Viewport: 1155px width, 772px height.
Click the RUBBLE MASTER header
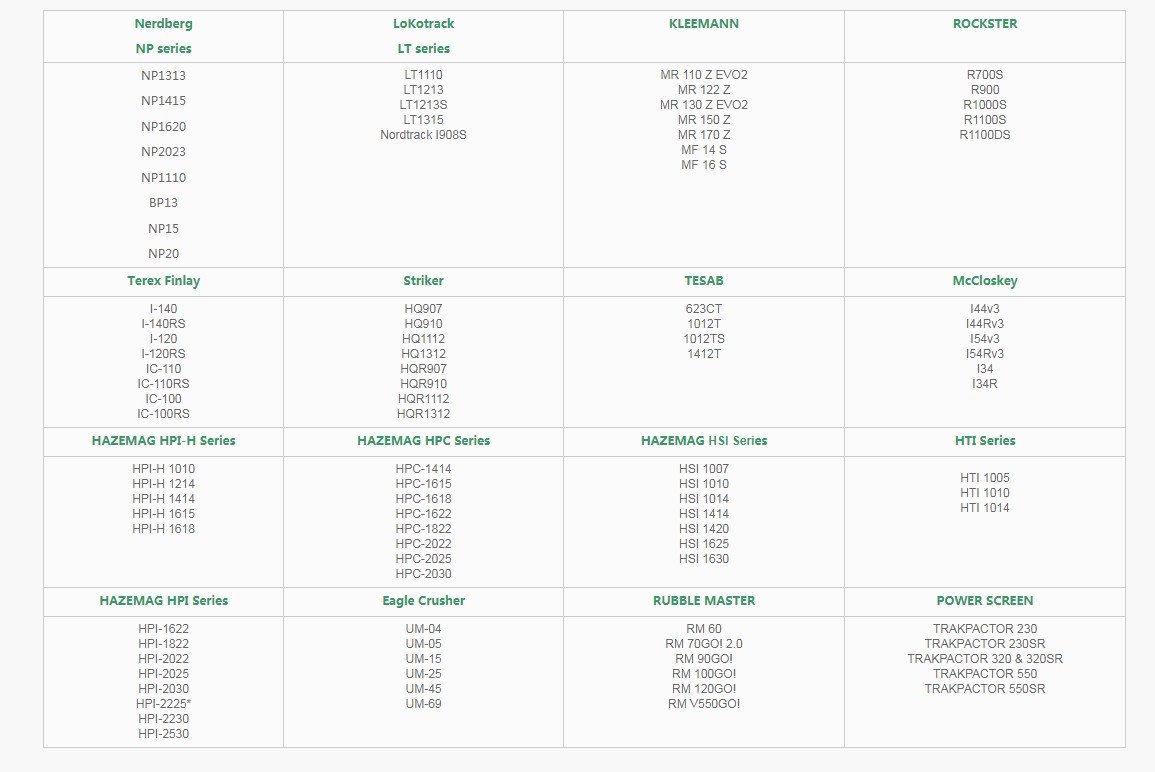coord(703,601)
